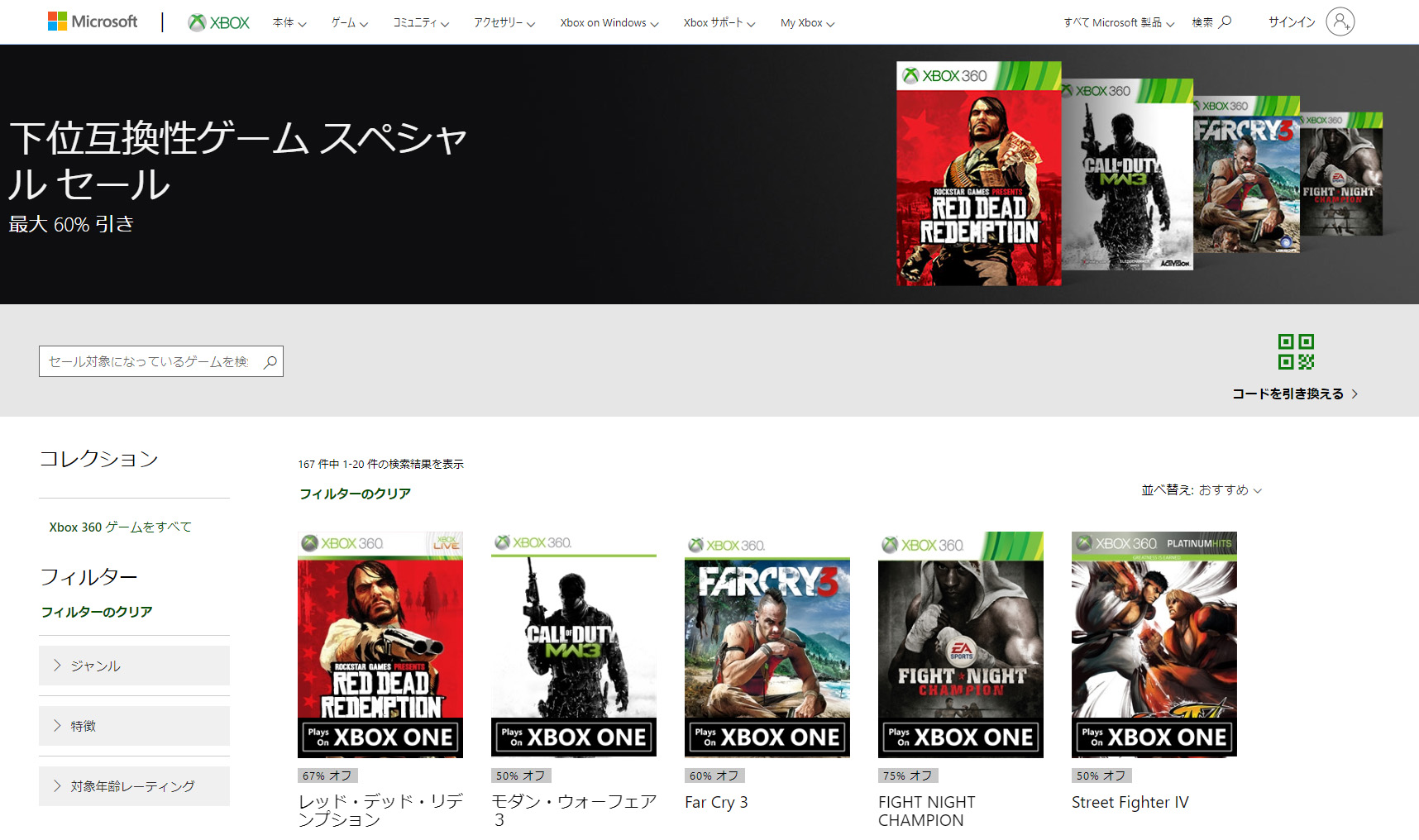Viewport: 1419px width, 840px height.
Task: Click Fight Night Champion box art in banner
Action: pyautogui.click(x=1341, y=174)
